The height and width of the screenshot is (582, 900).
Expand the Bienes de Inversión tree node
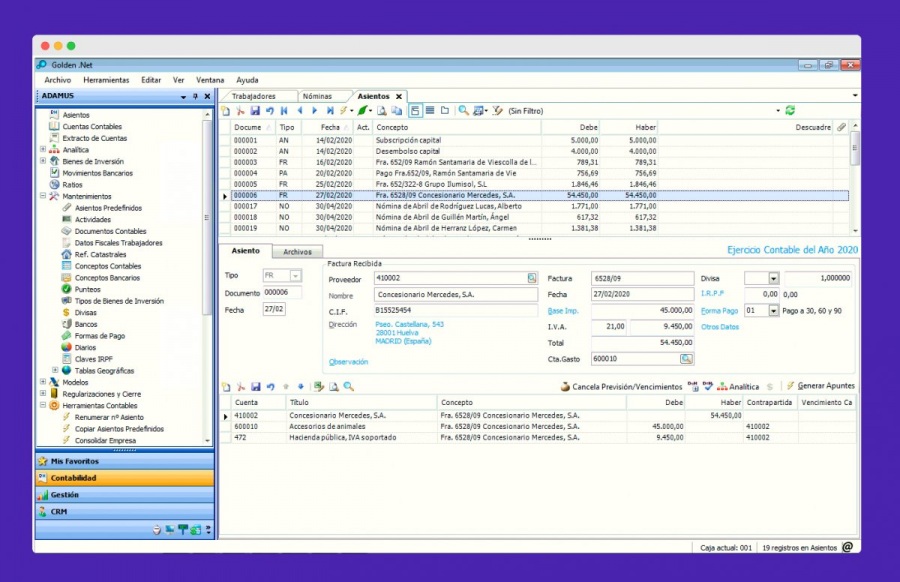43,161
